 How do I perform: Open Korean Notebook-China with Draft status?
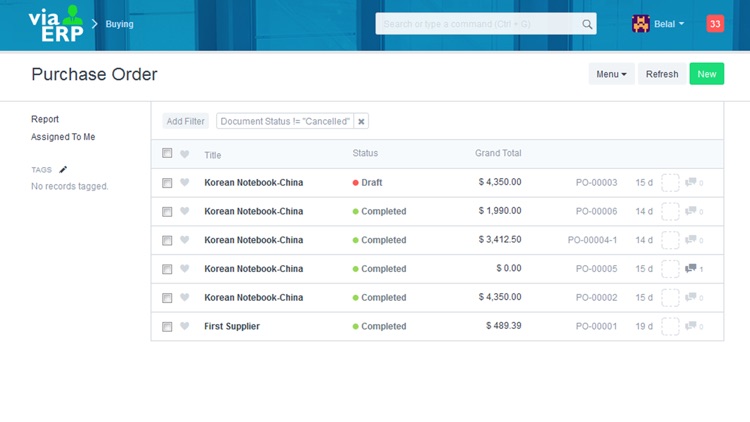tap(254, 182)
